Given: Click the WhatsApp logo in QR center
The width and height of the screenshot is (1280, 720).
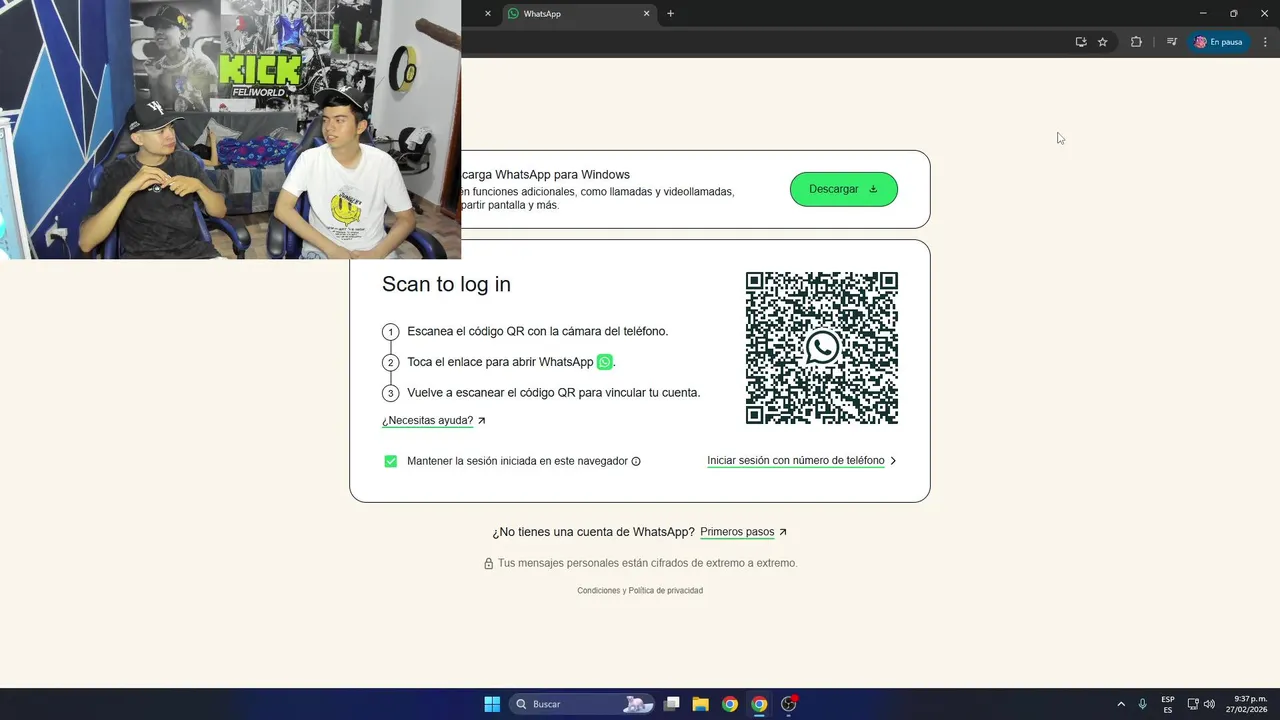Looking at the screenshot, I should pyautogui.click(x=822, y=348).
